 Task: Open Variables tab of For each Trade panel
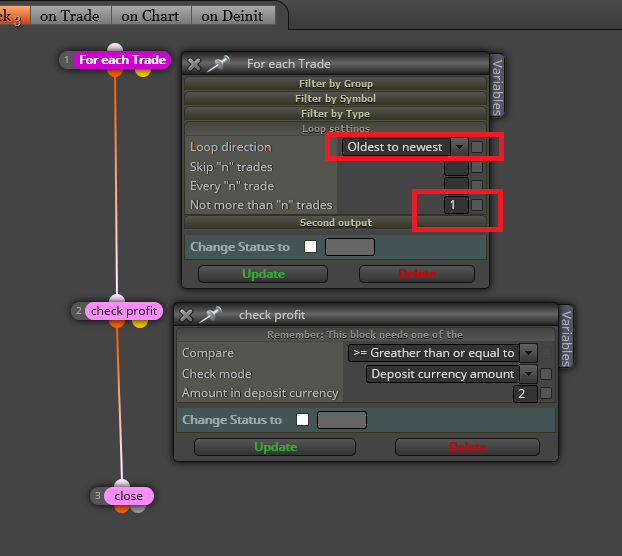pos(497,86)
